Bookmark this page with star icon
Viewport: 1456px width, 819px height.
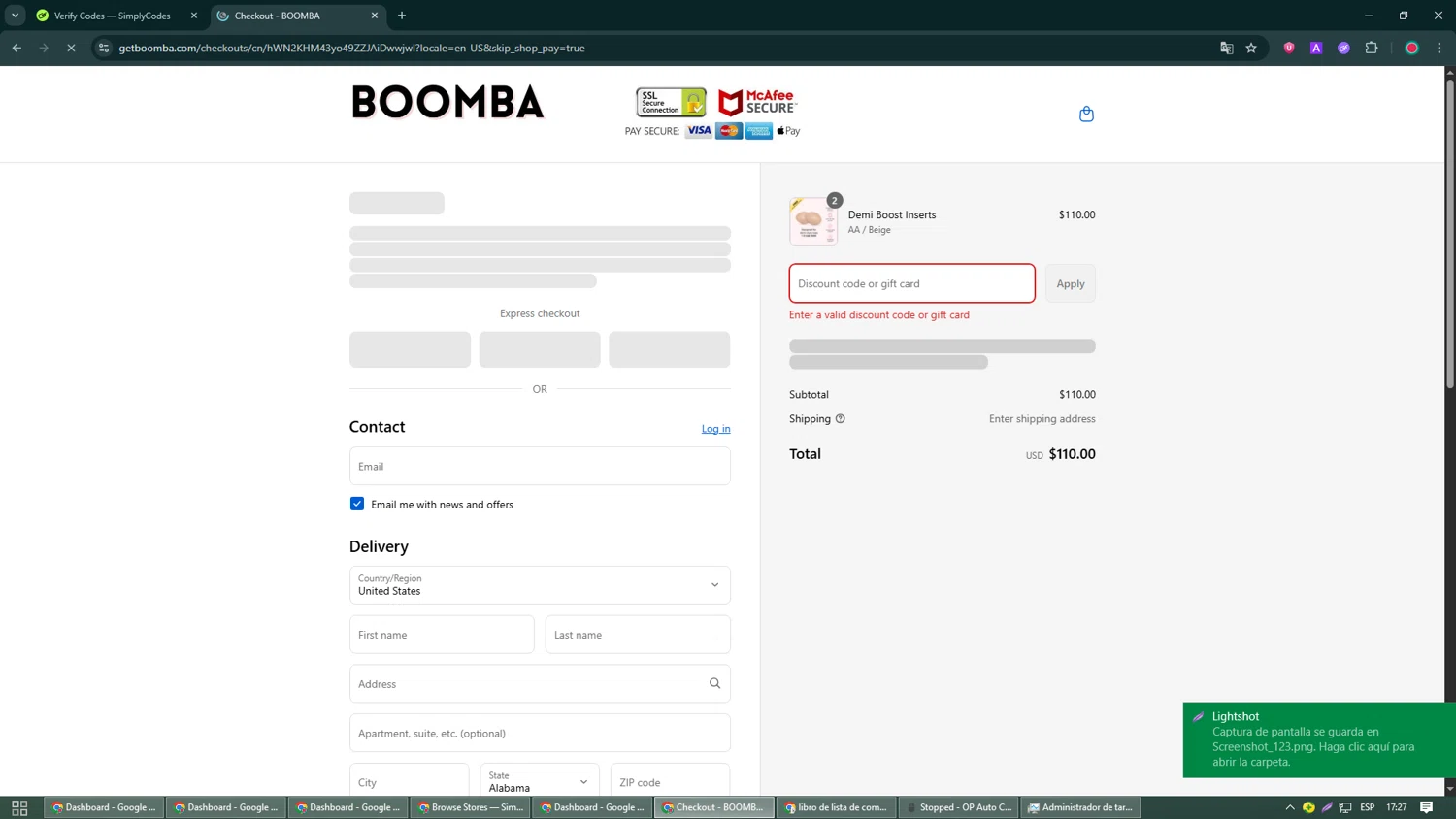pyautogui.click(x=1251, y=48)
